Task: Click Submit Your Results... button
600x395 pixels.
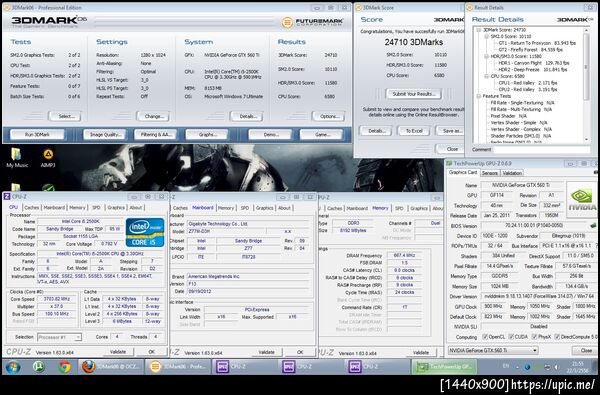Action: click(x=413, y=94)
